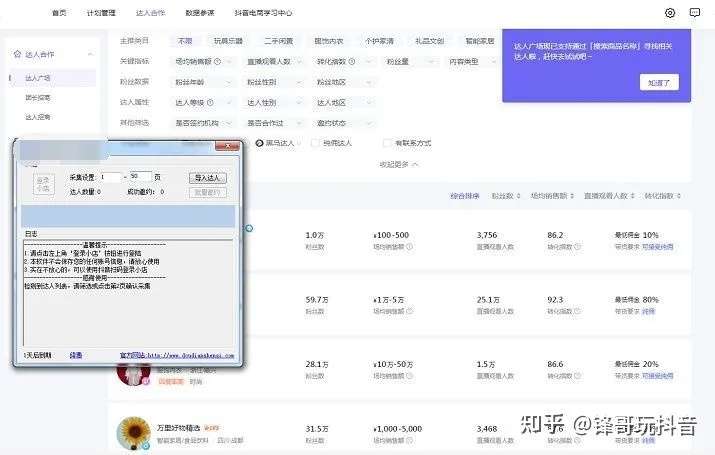
Task: Select the 礼品文创 category chip
Action: click(x=429, y=41)
